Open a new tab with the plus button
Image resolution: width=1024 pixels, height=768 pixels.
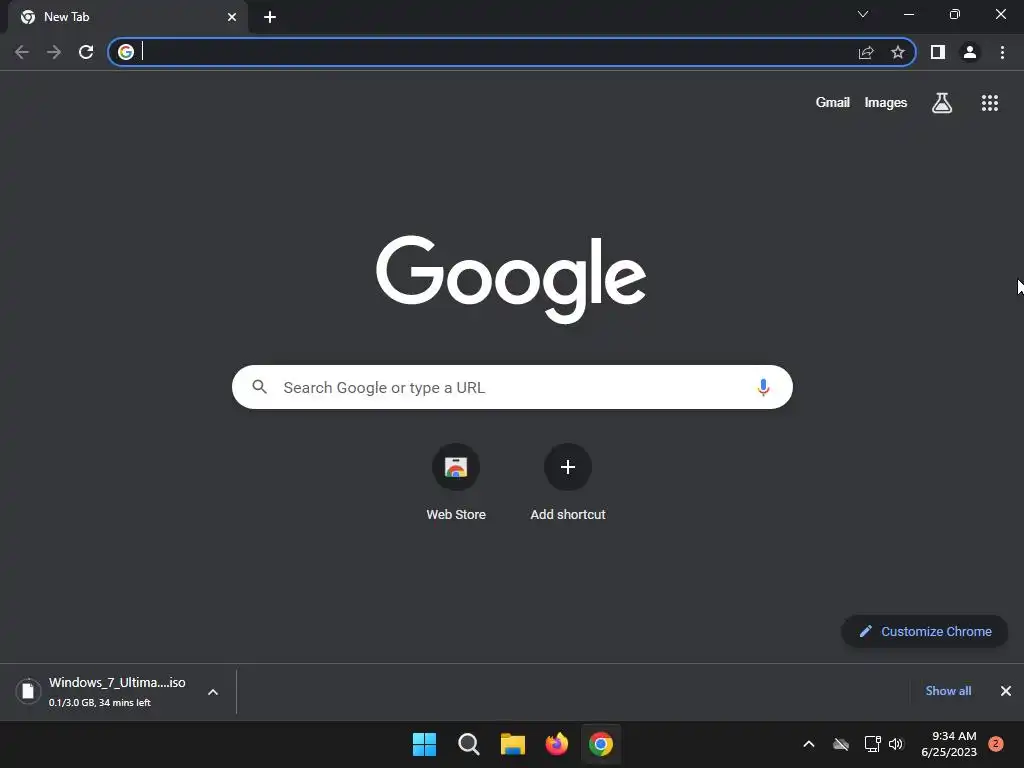tap(270, 17)
